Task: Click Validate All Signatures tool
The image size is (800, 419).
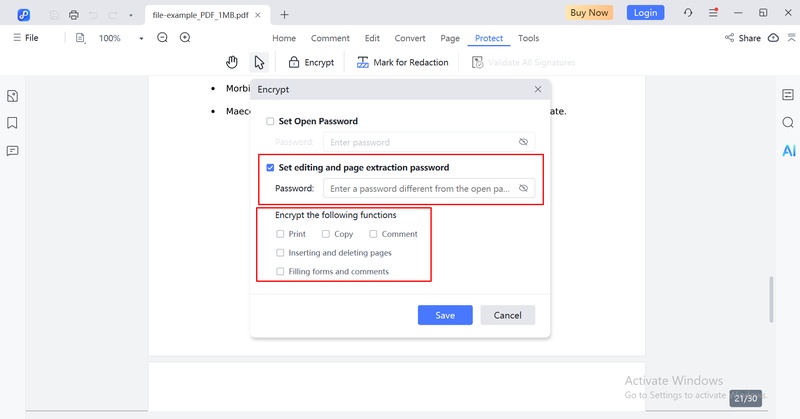Action: (x=523, y=62)
